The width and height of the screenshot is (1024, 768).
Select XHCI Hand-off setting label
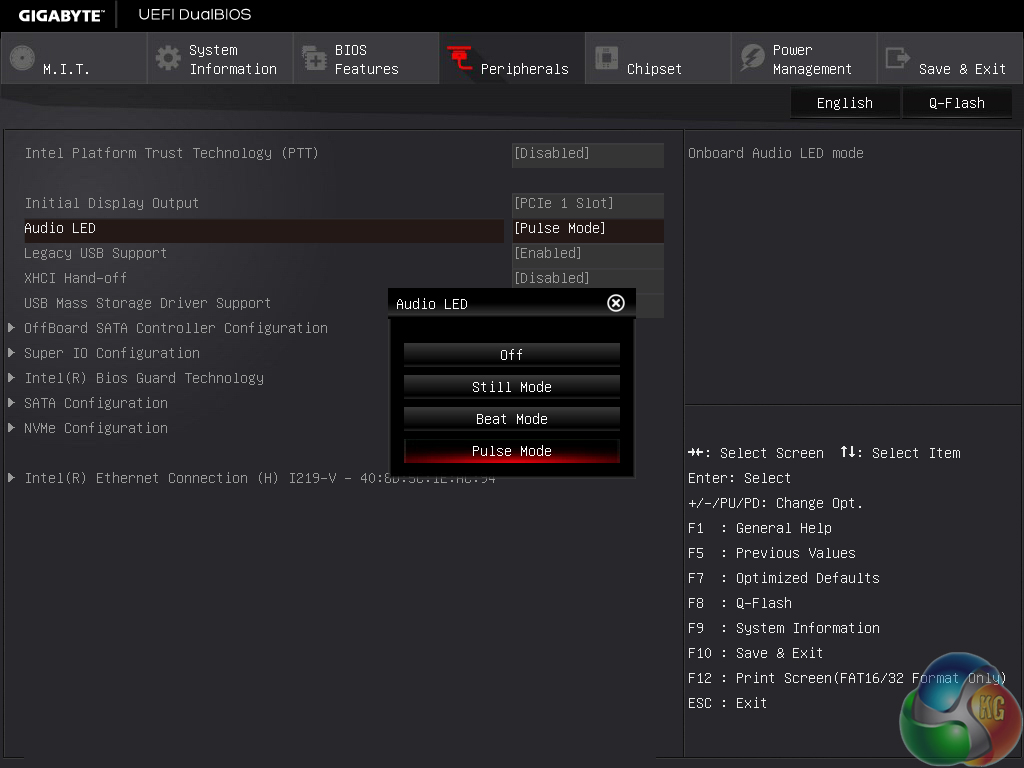pyautogui.click(x=75, y=278)
